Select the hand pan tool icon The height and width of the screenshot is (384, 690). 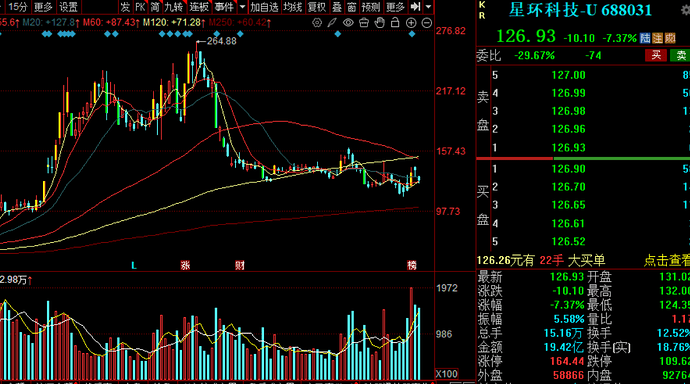tap(379, 23)
